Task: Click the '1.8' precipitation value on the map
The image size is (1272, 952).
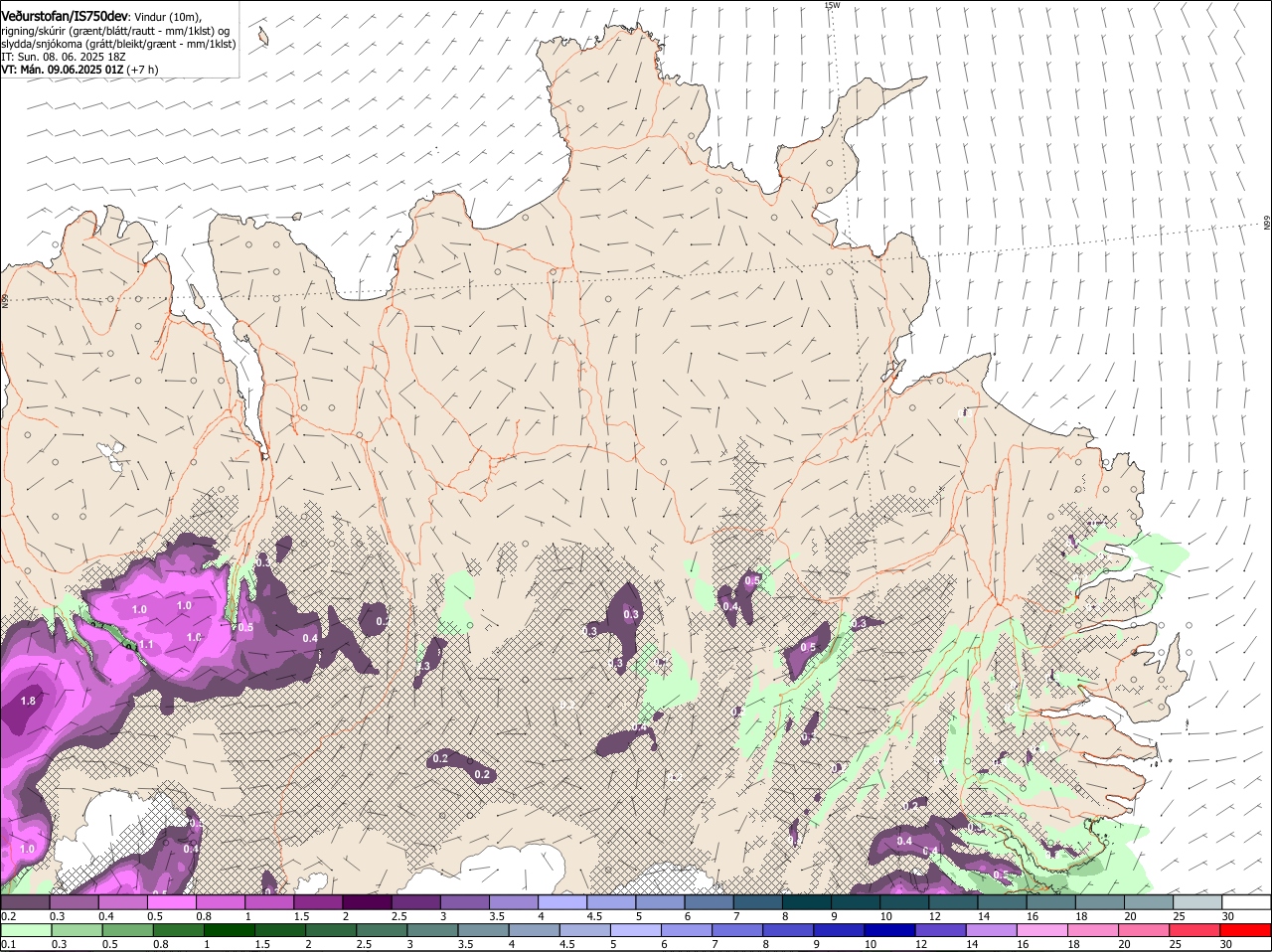Action: coord(27,702)
